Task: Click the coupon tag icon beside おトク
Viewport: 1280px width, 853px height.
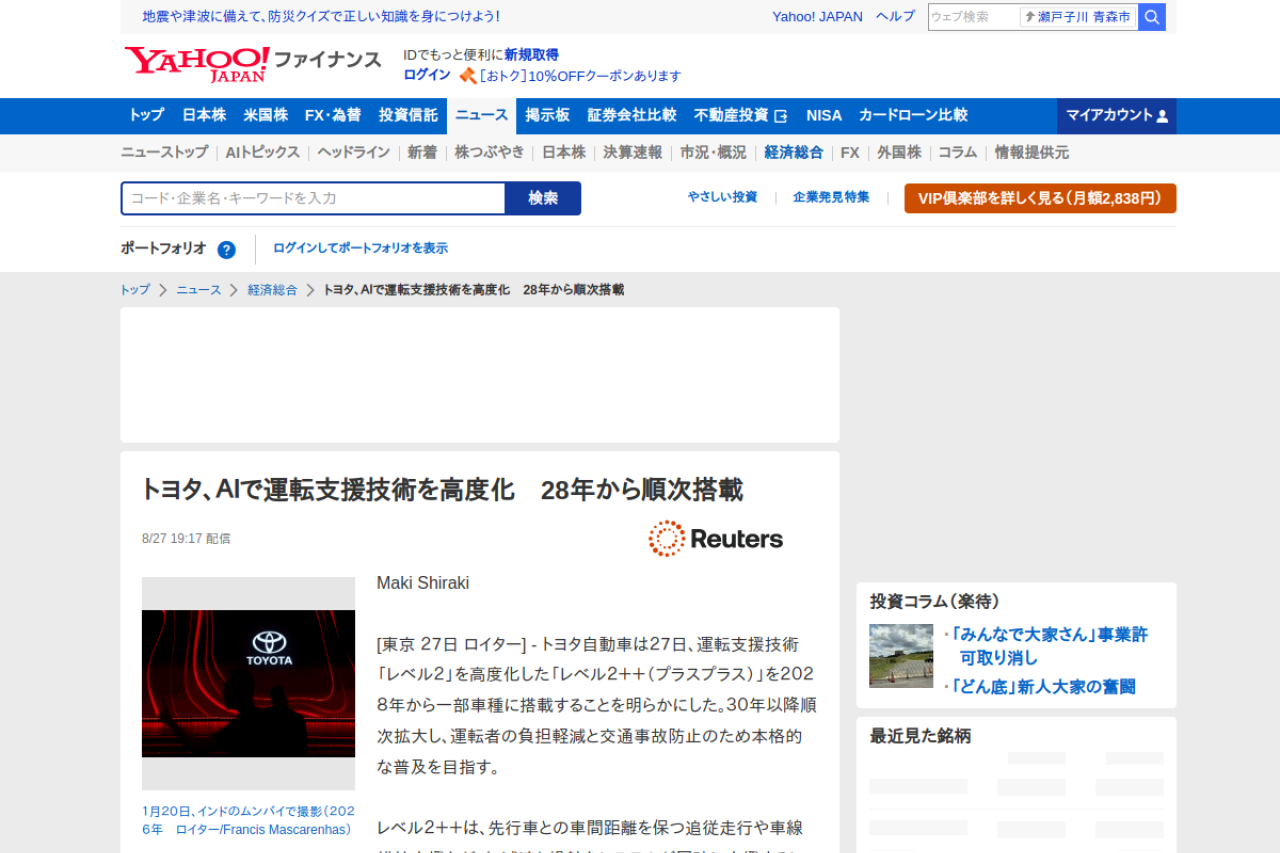Action: (468, 76)
